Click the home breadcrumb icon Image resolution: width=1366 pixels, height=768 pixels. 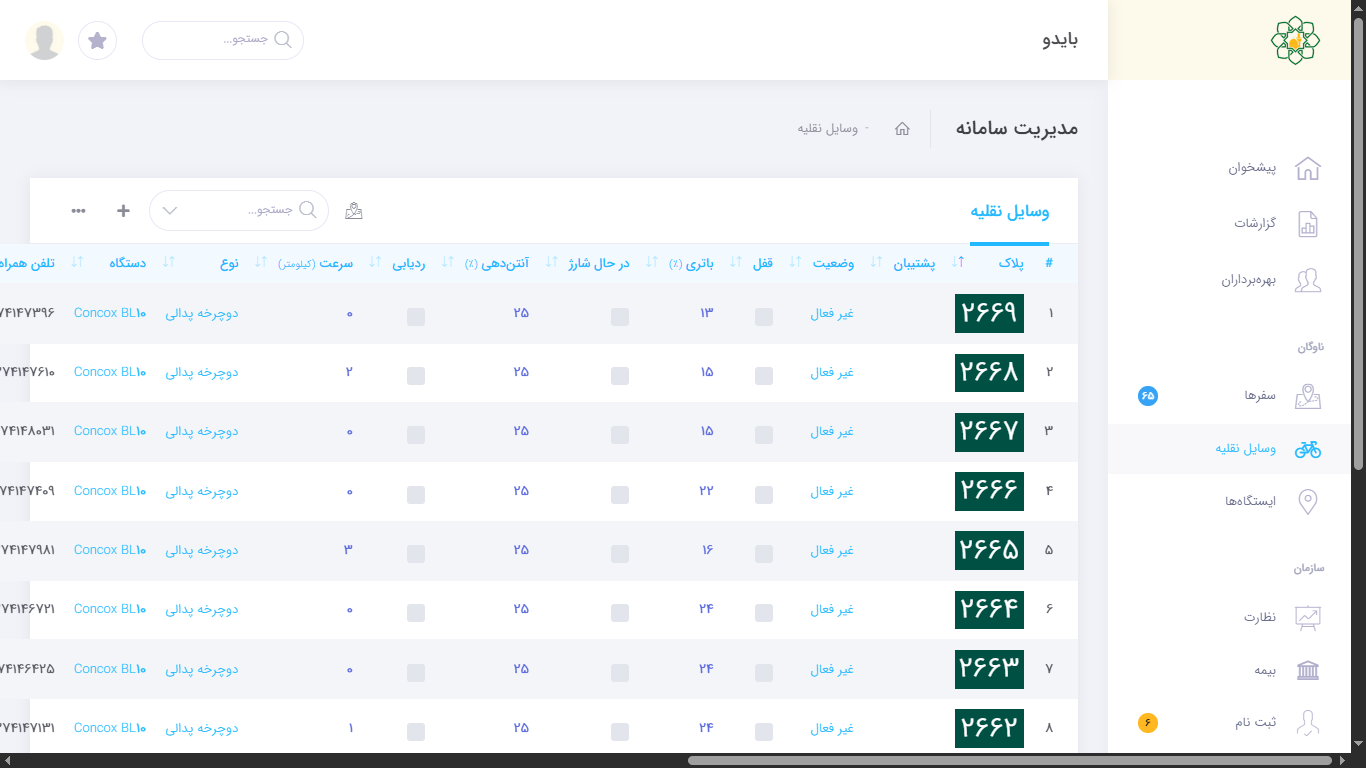[902, 129]
